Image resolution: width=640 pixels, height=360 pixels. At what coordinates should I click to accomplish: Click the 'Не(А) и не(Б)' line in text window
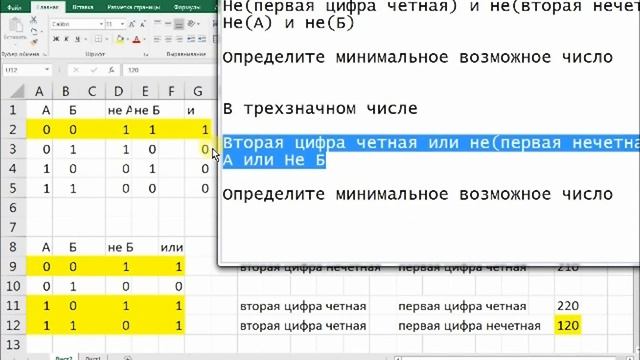(x=289, y=23)
